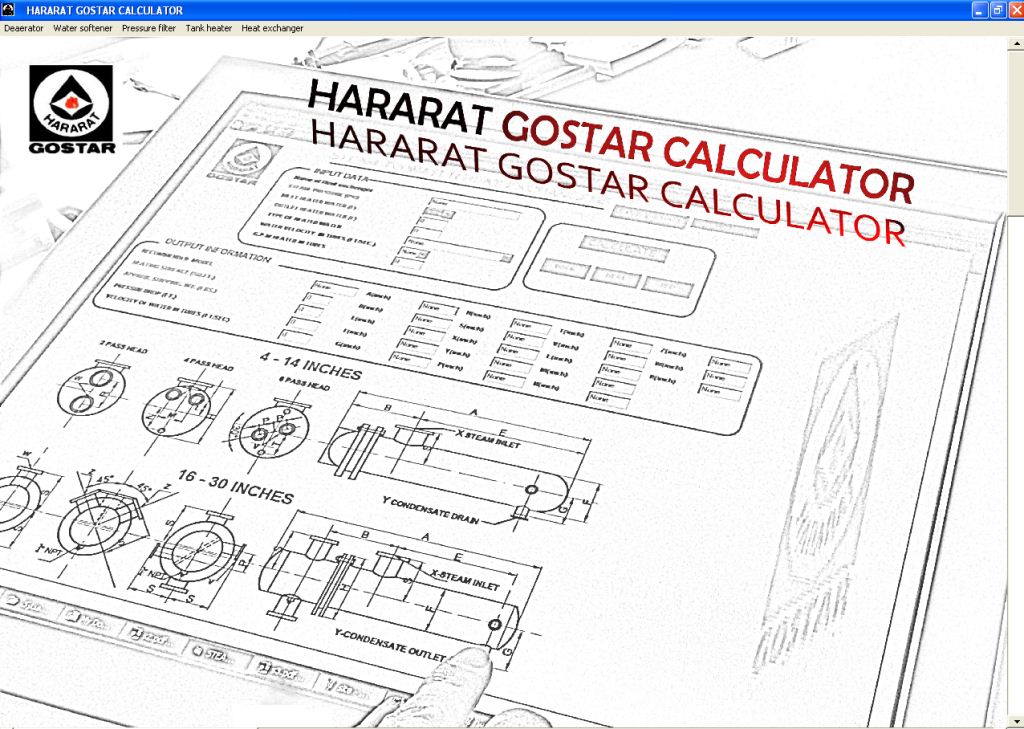
Task: Open the Tank heater menu
Action: tap(209, 29)
